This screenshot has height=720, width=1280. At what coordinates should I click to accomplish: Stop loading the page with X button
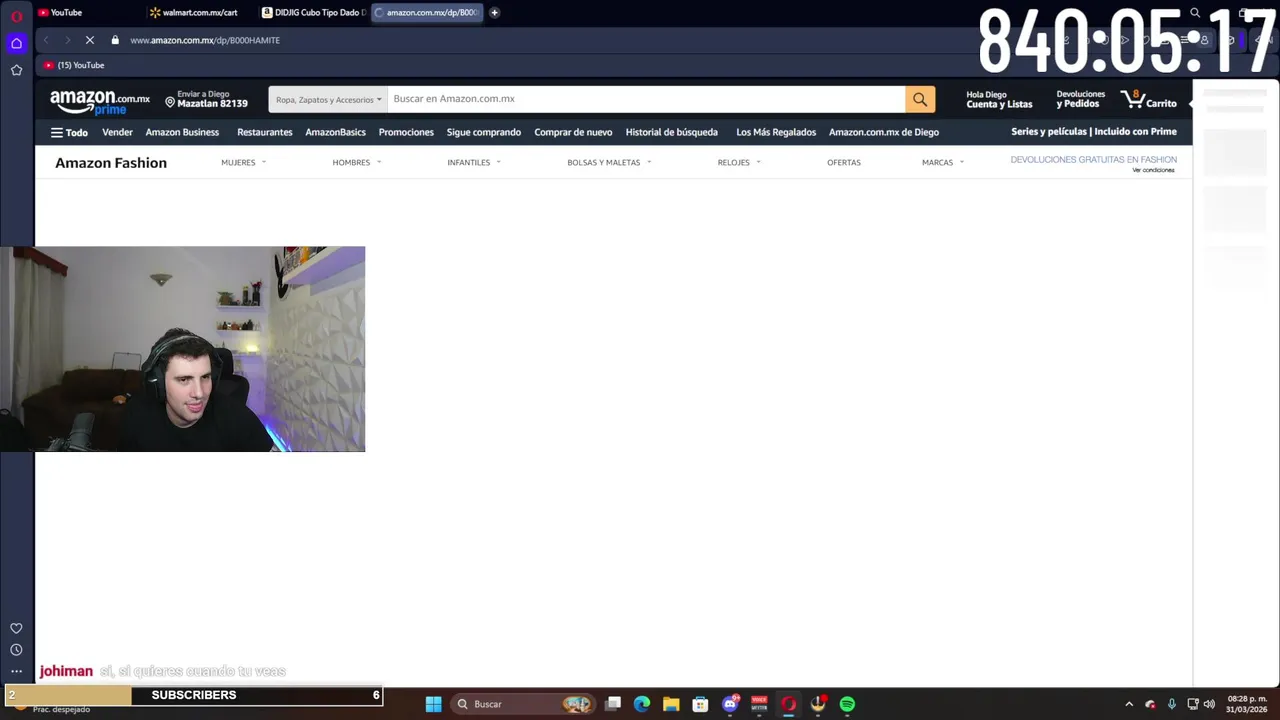89,40
